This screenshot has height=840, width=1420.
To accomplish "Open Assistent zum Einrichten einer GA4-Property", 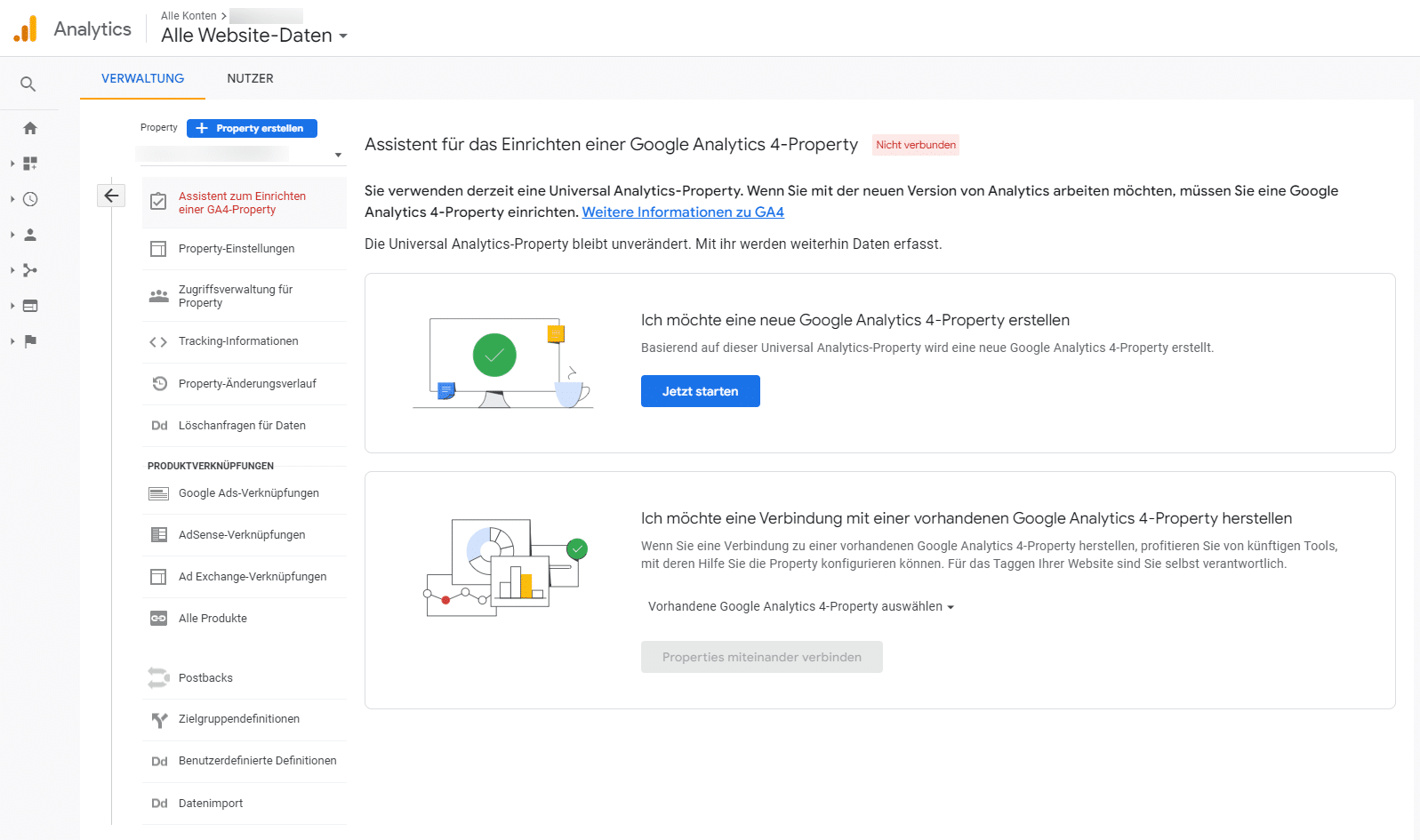I will (245, 203).
